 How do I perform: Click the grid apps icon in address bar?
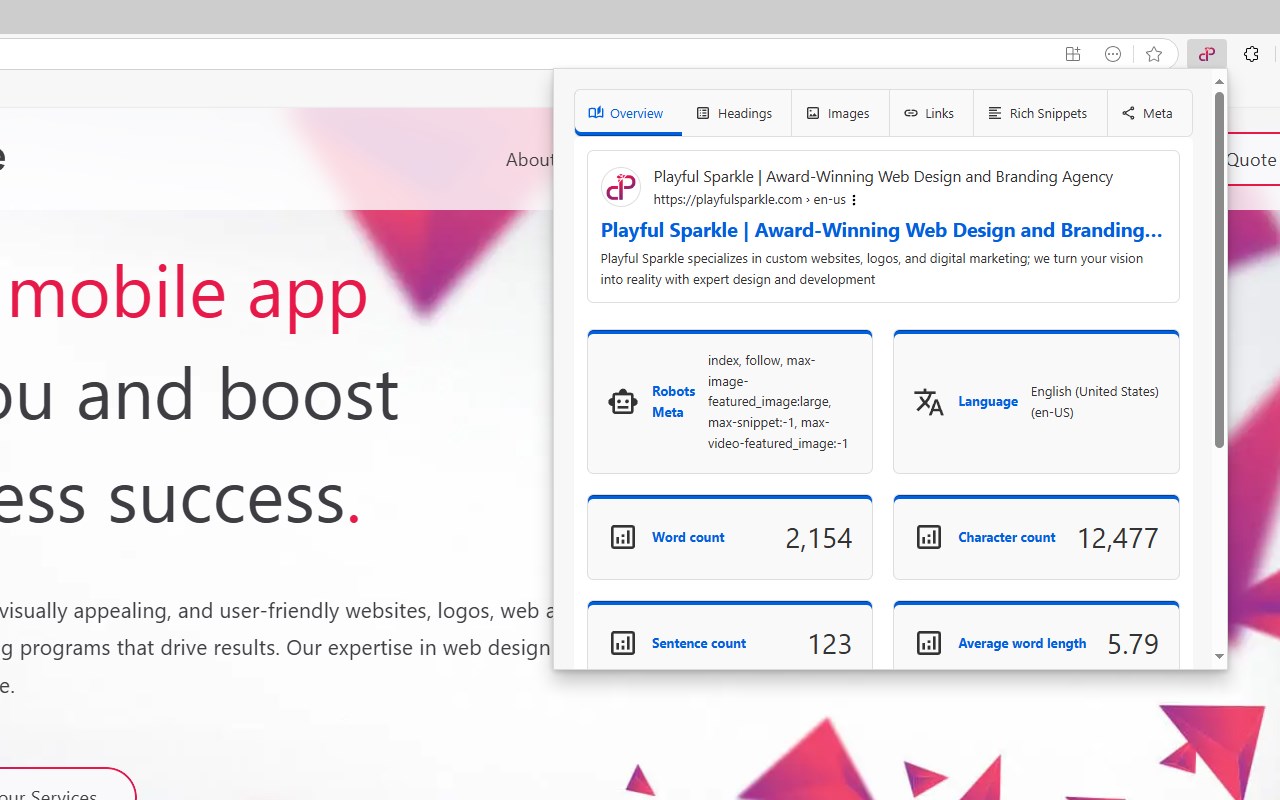tap(1073, 54)
